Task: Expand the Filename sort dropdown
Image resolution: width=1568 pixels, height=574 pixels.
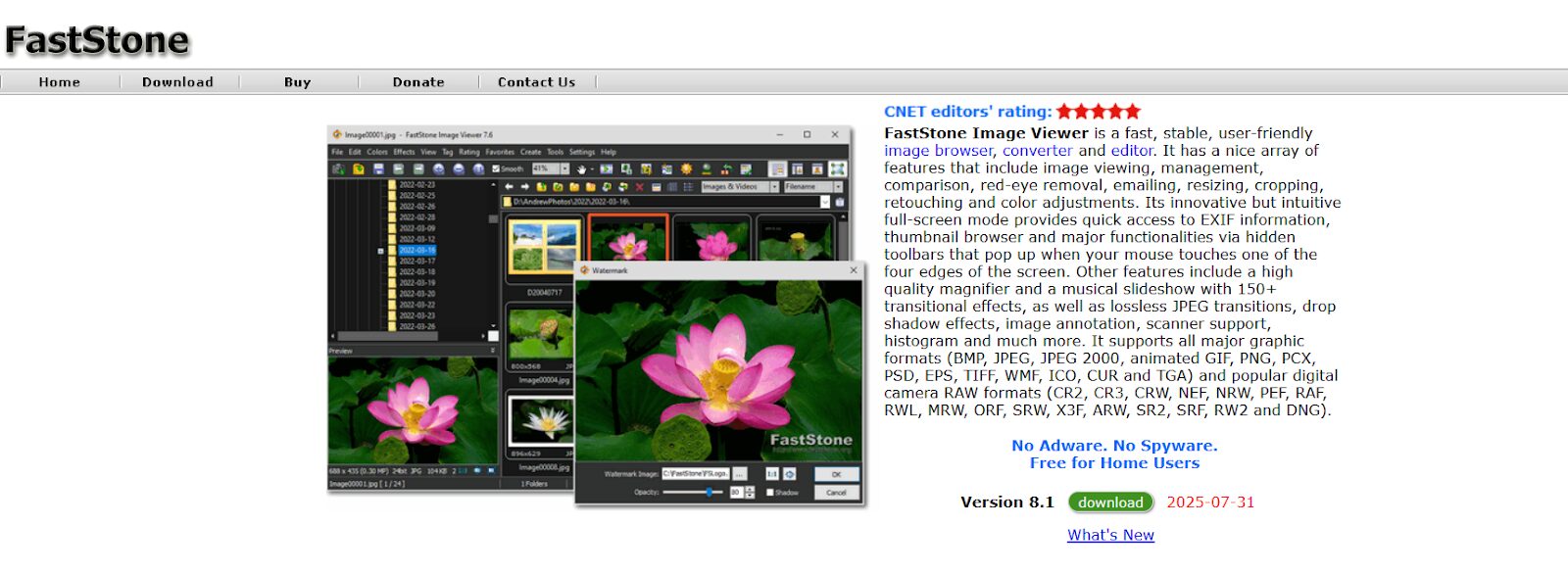Action: tap(838, 187)
